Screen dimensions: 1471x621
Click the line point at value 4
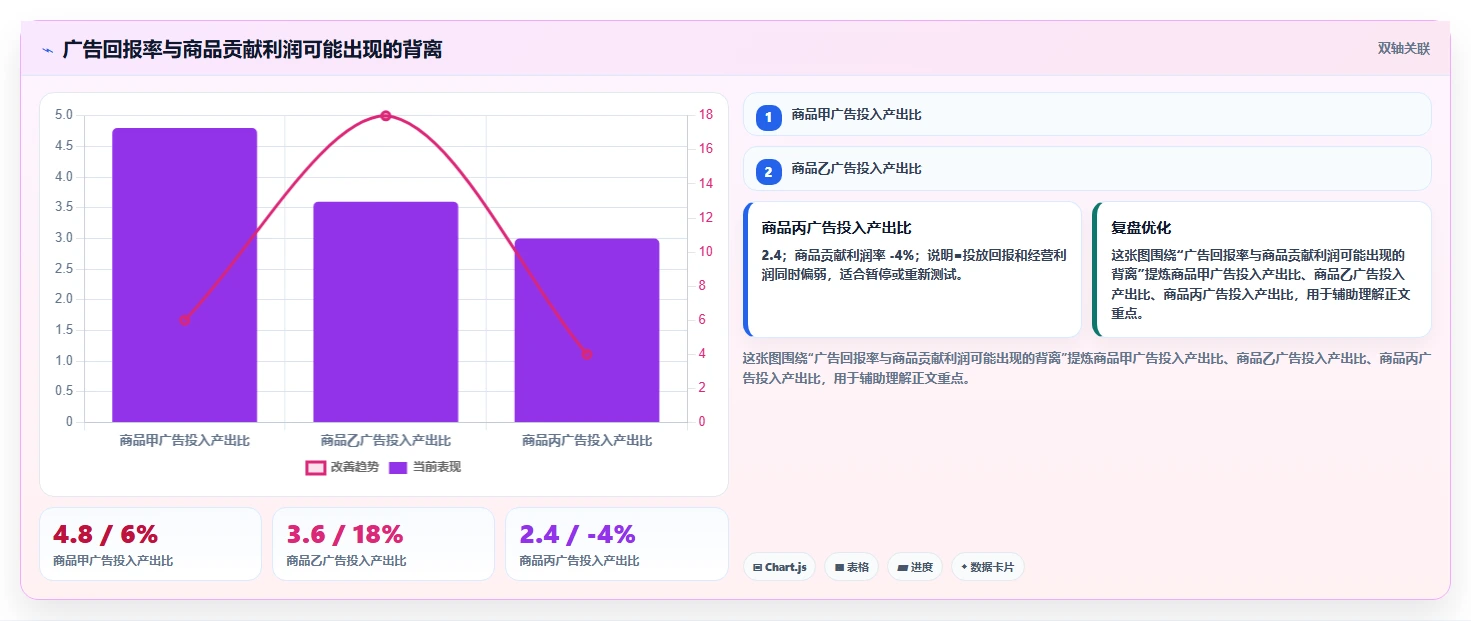click(587, 354)
